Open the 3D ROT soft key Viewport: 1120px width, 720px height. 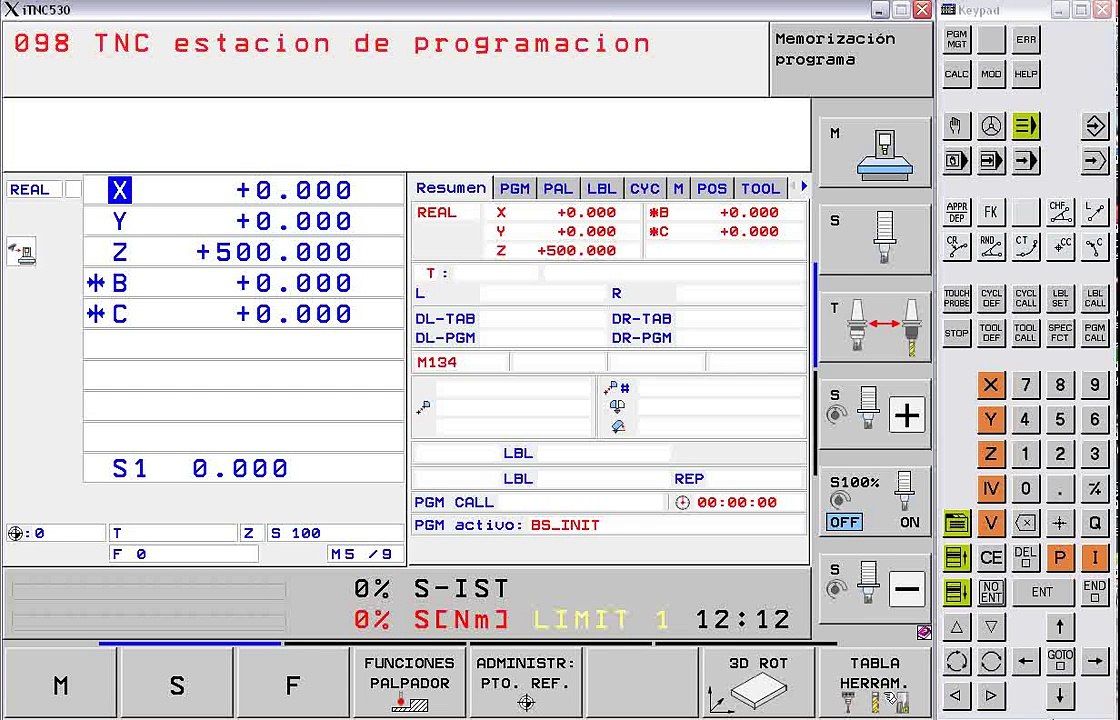coord(758,684)
